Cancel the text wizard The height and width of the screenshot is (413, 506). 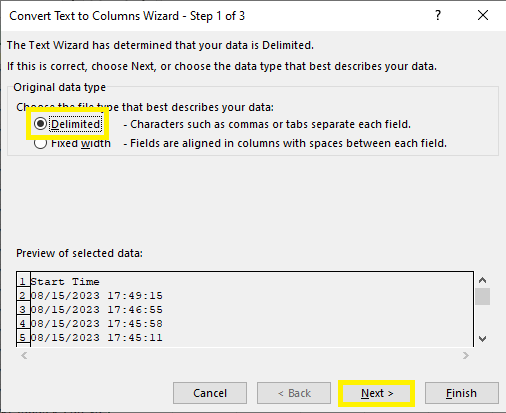tap(210, 393)
